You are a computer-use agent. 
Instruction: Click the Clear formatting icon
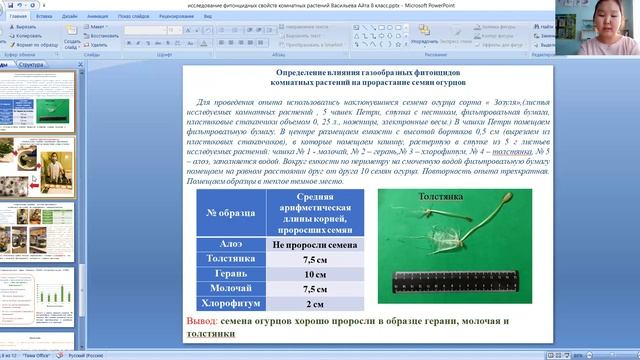click(208, 30)
